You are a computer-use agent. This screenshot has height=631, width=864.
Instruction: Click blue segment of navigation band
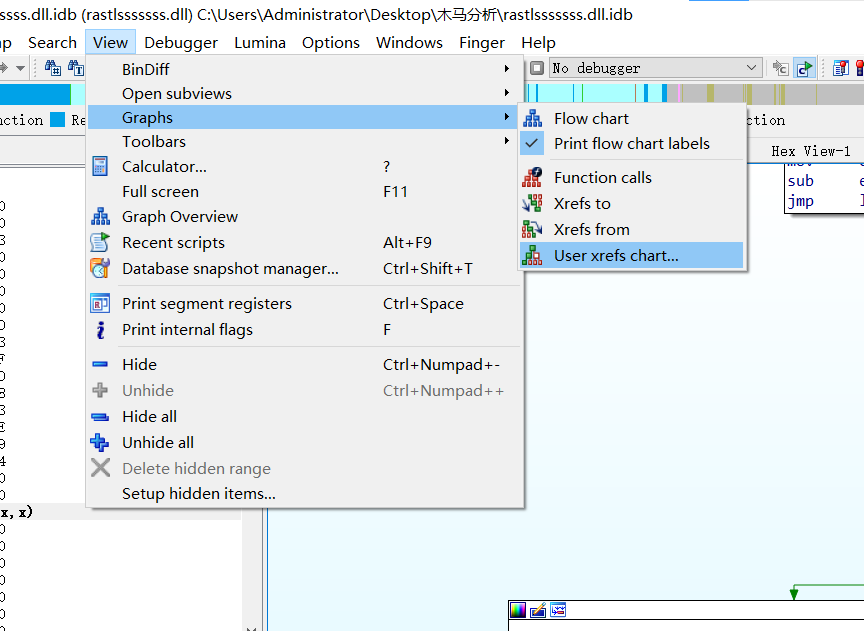point(35,94)
